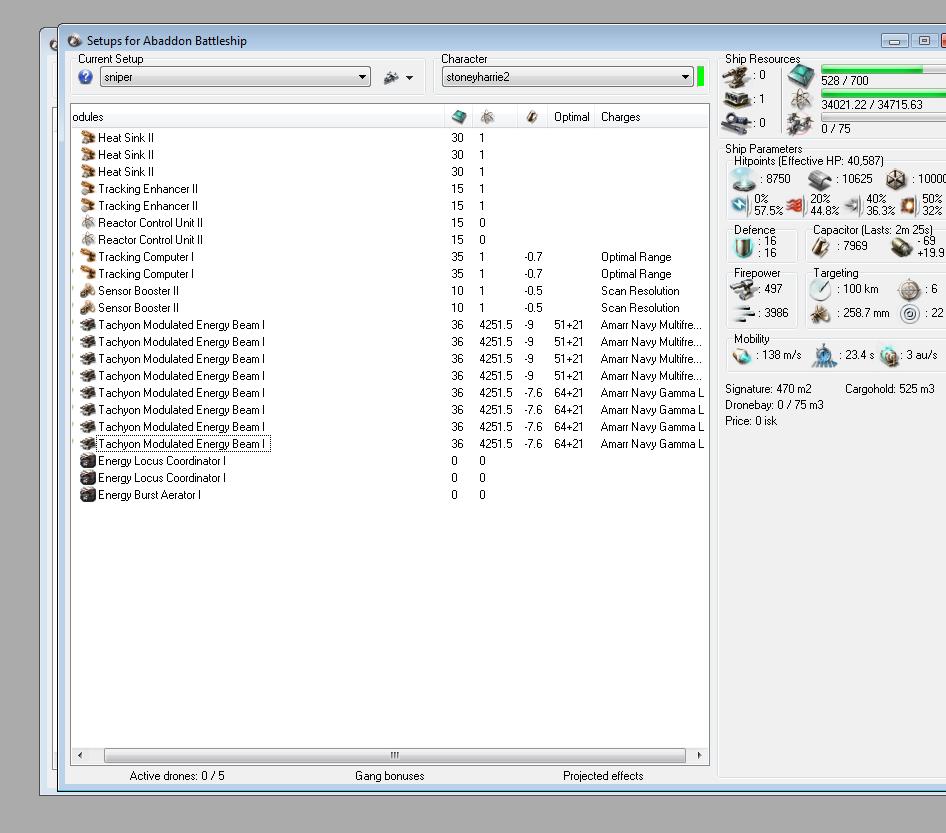The image size is (946, 833).
Task: Click the turret DPS icon showing 497
Action: [743, 290]
